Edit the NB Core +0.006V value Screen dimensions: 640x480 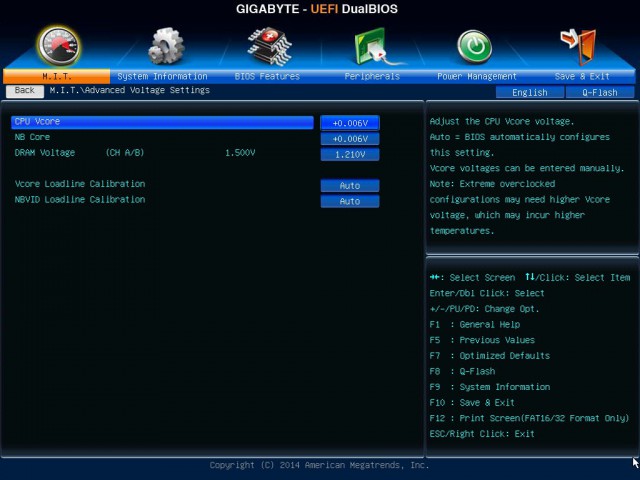pos(350,139)
